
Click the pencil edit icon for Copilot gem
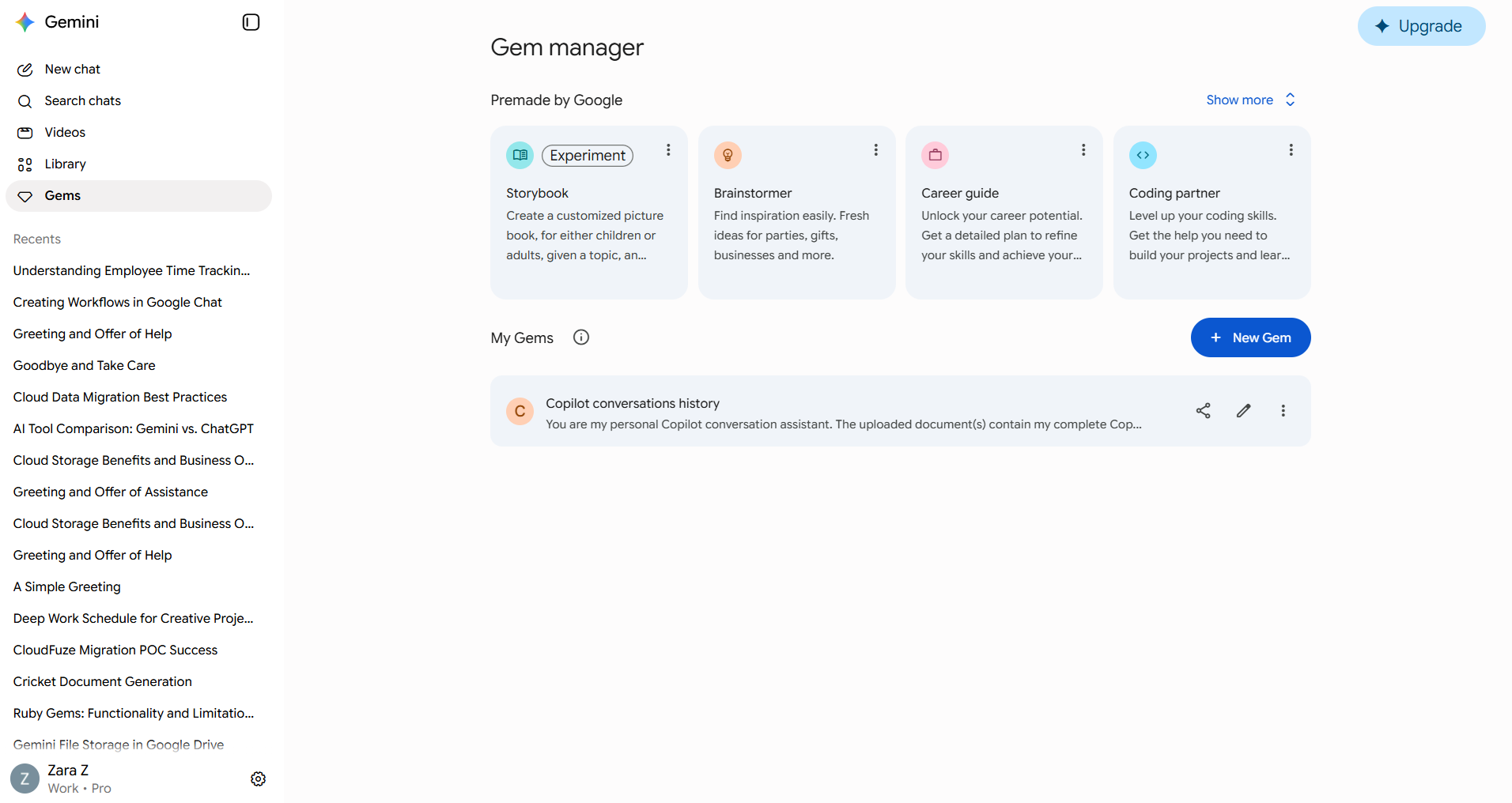tap(1243, 411)
